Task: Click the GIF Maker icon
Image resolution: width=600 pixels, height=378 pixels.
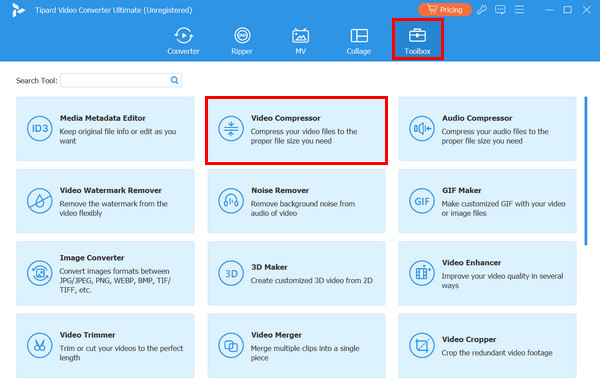Action: coord(422,201)
